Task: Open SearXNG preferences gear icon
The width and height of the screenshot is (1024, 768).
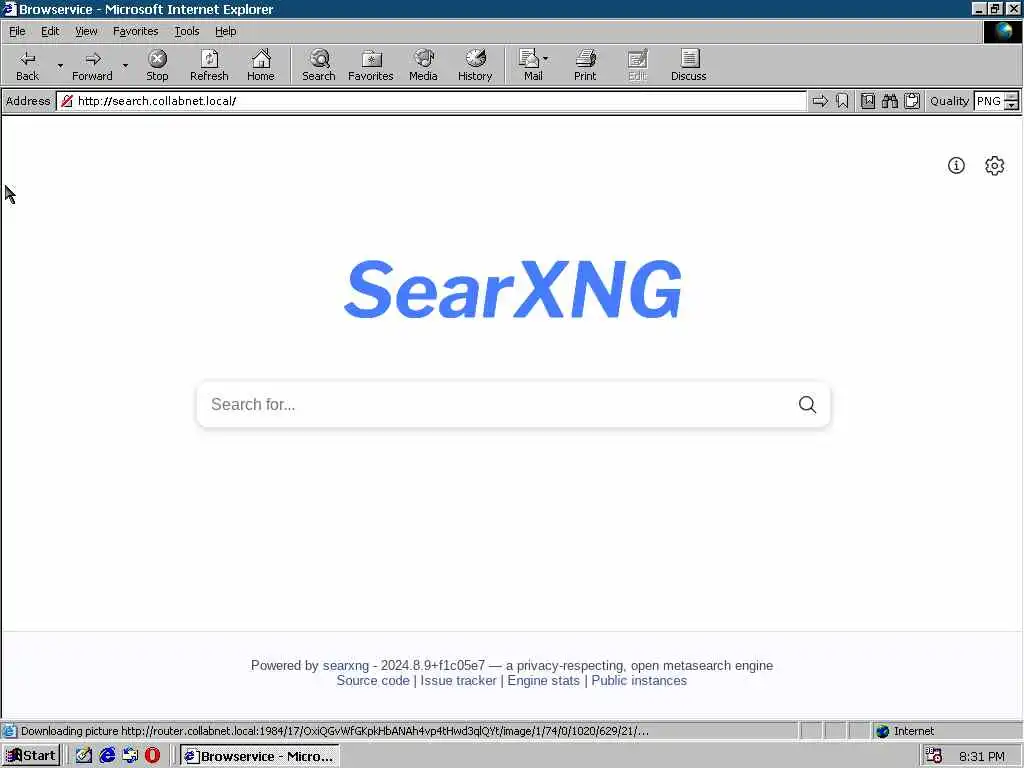Action: point(995,166)
